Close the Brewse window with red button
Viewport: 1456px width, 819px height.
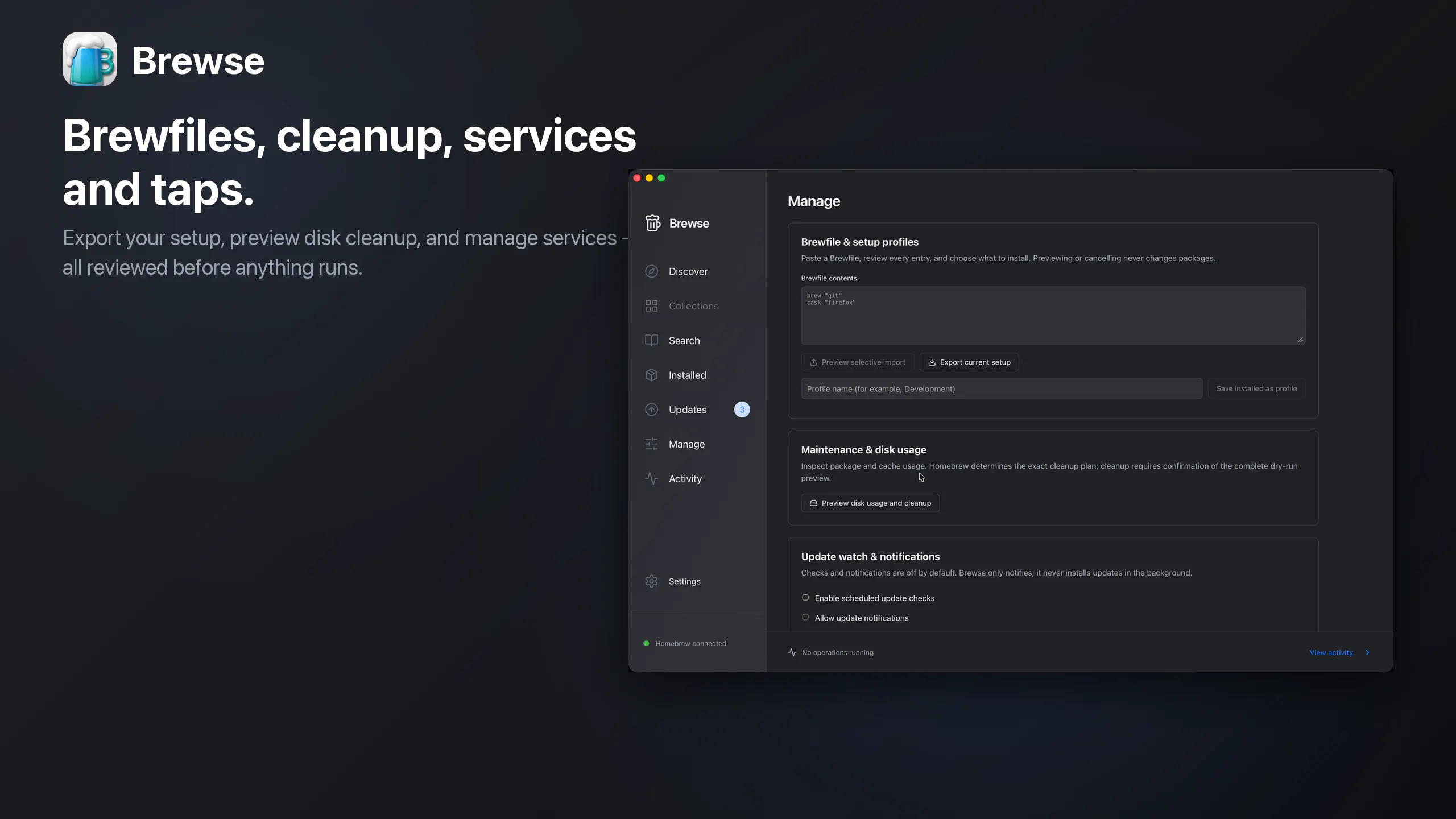[x=637, y=178]
